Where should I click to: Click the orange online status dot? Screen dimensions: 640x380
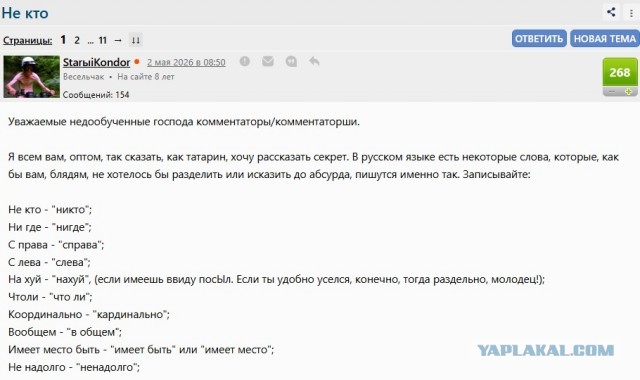(137, 62)
